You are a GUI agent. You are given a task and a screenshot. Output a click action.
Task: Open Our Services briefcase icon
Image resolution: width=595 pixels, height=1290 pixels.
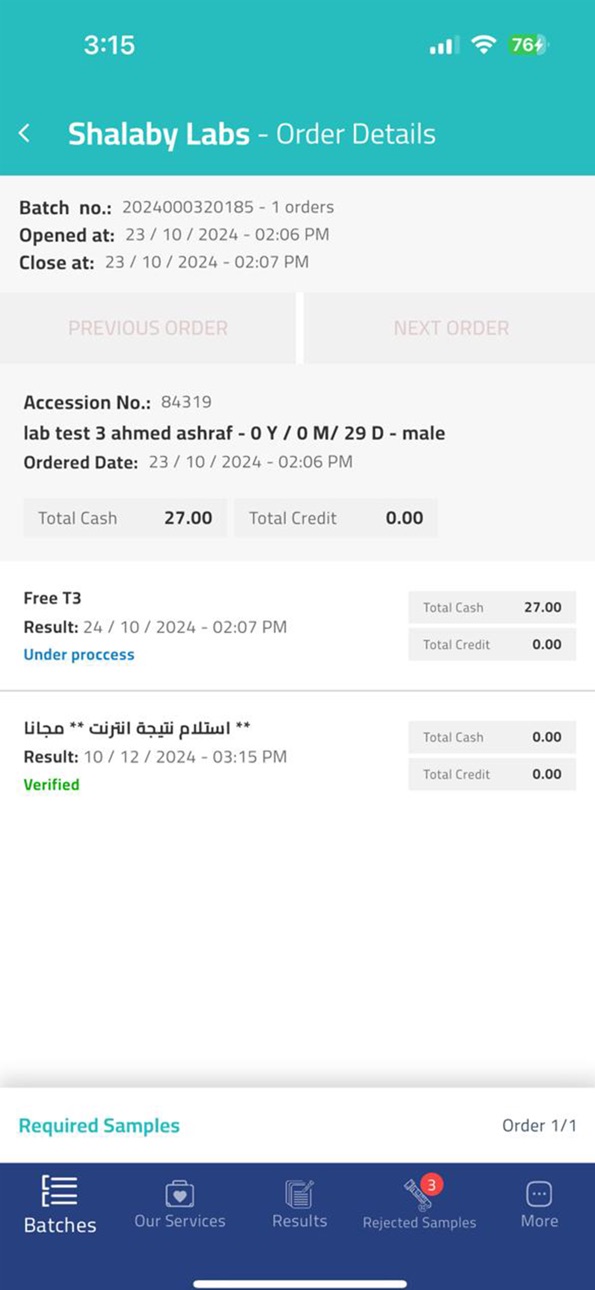coord(179,1193)
